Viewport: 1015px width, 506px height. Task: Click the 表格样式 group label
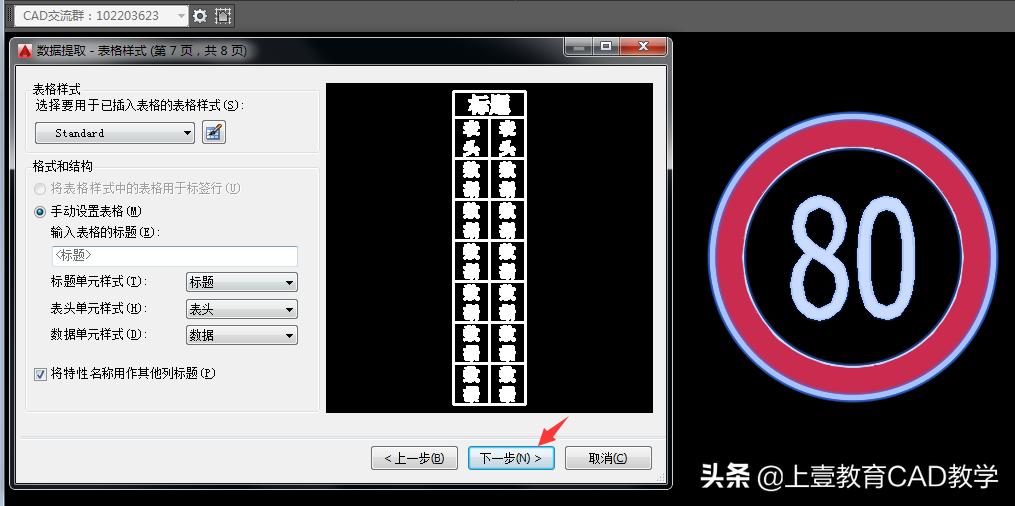click(57, 90)
